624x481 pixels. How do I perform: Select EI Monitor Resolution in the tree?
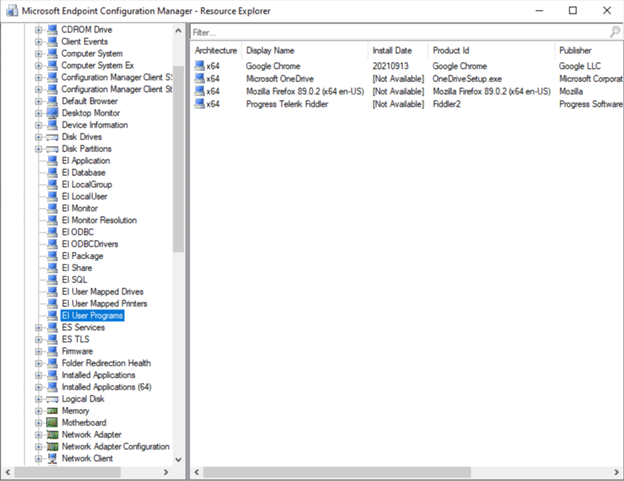99,220
